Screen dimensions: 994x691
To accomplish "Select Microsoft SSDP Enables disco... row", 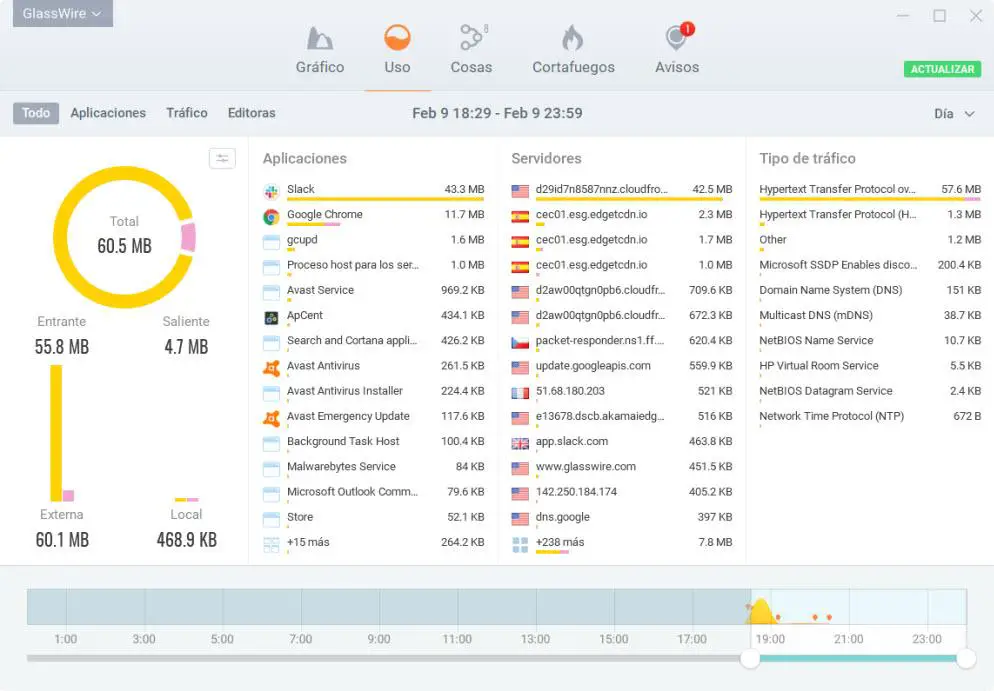I will pos(870,266).
